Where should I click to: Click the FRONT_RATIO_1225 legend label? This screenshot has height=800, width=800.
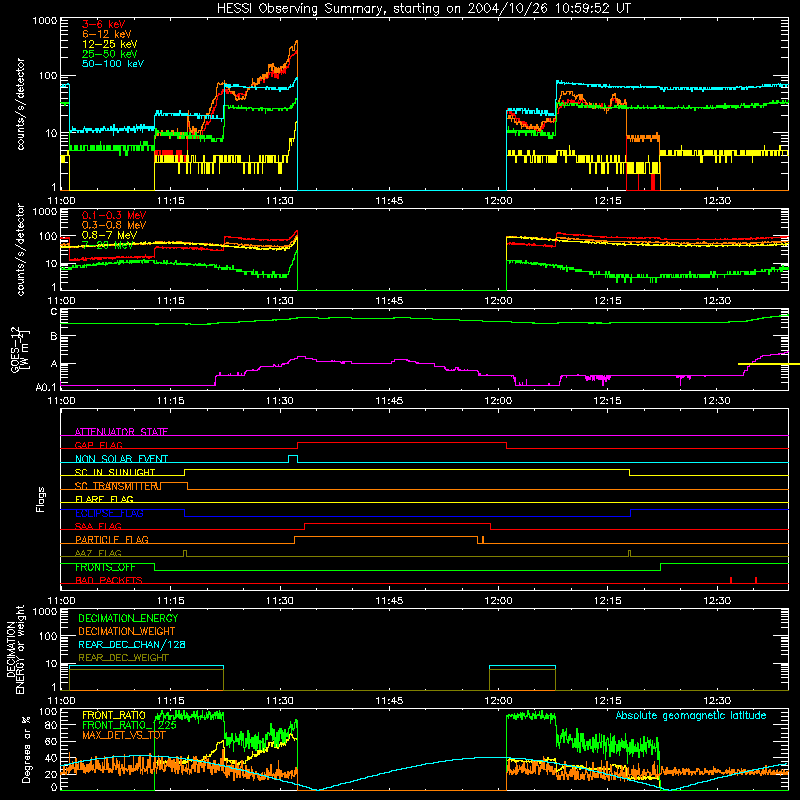(x=129, y=725)
